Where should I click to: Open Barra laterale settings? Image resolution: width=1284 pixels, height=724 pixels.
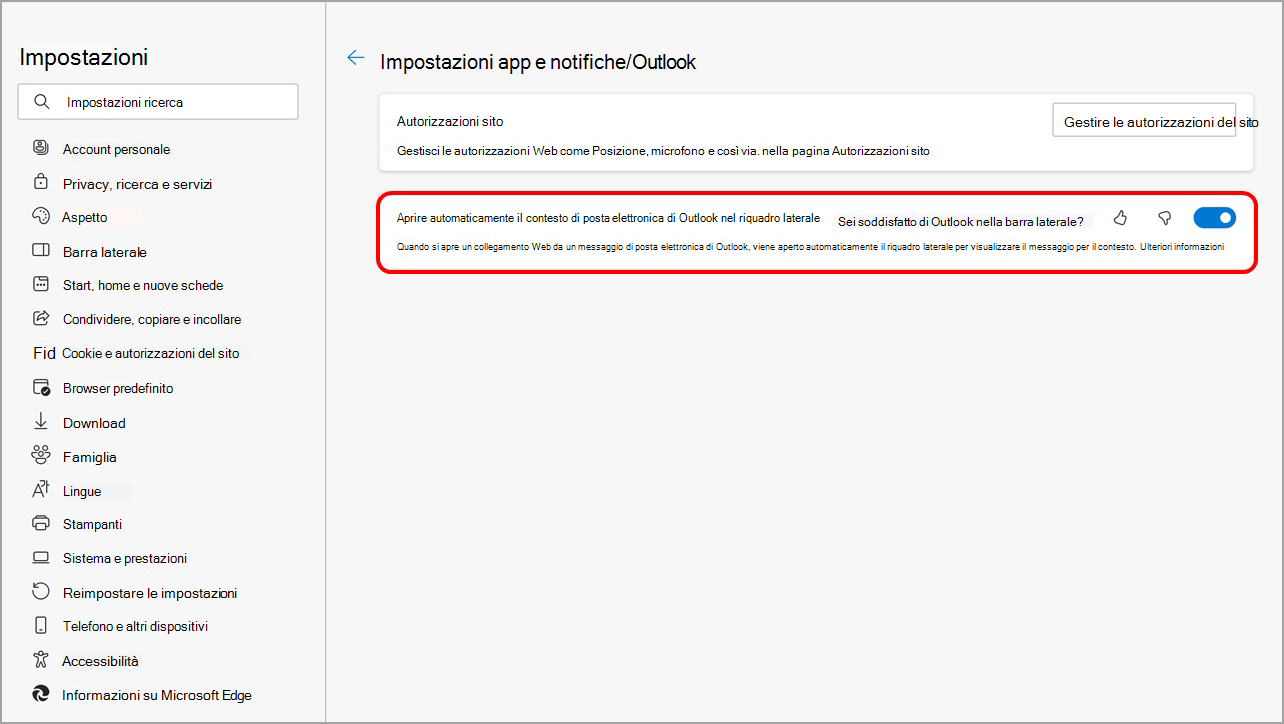[105, 252]
